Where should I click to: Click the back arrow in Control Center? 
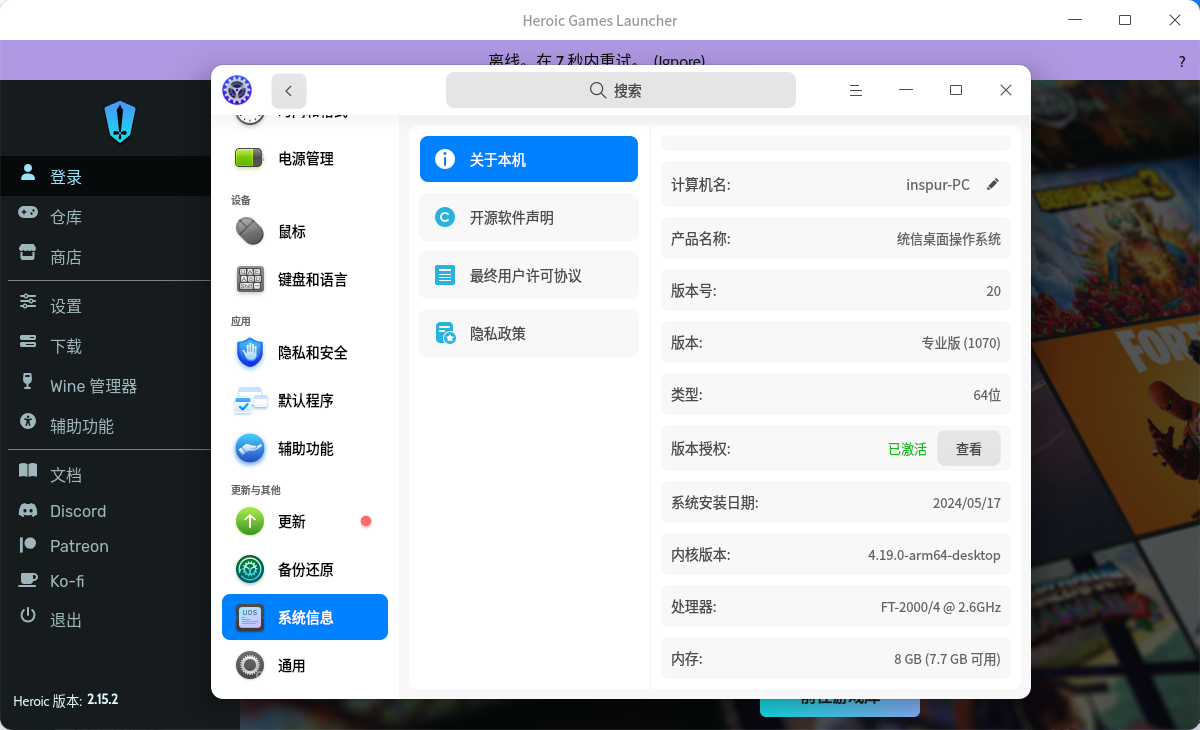(289, 91)
